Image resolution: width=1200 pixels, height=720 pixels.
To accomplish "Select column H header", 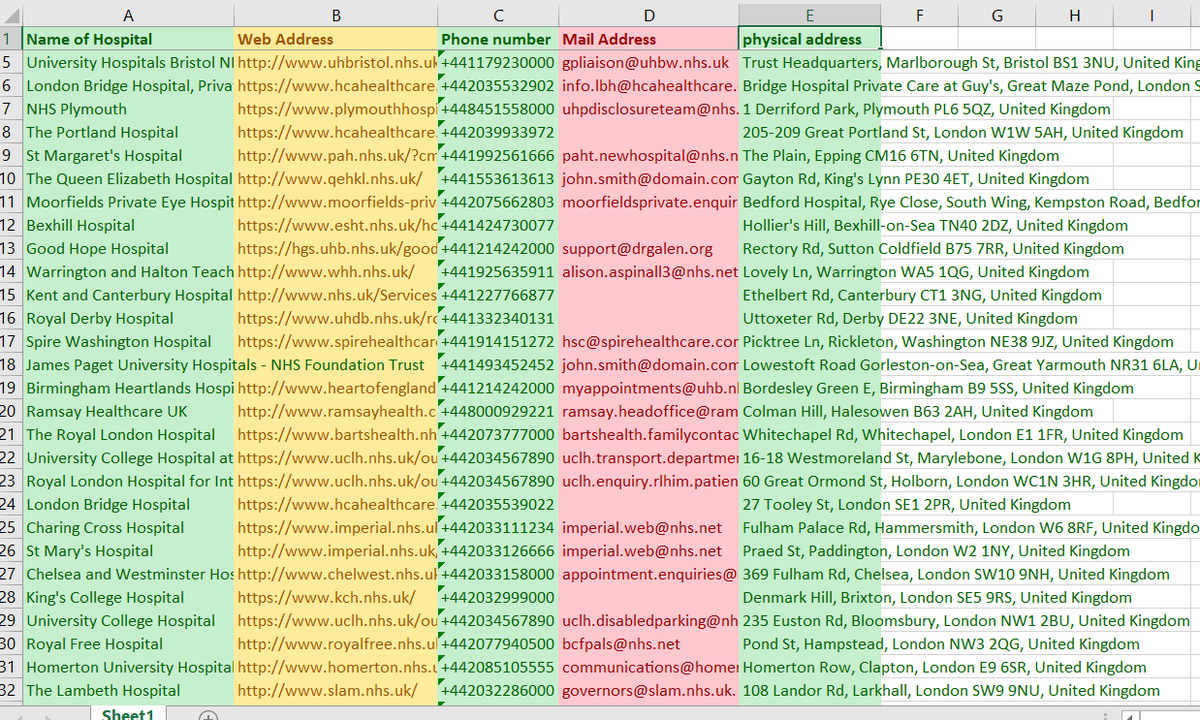I will pos(1074,15).
